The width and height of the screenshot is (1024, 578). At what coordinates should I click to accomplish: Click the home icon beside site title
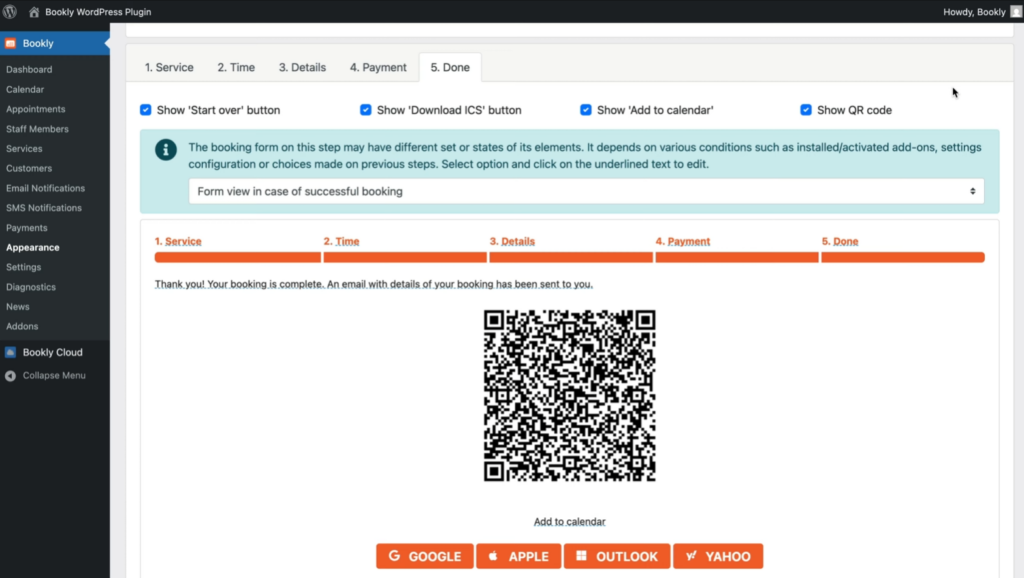click(x=34, y=12)
